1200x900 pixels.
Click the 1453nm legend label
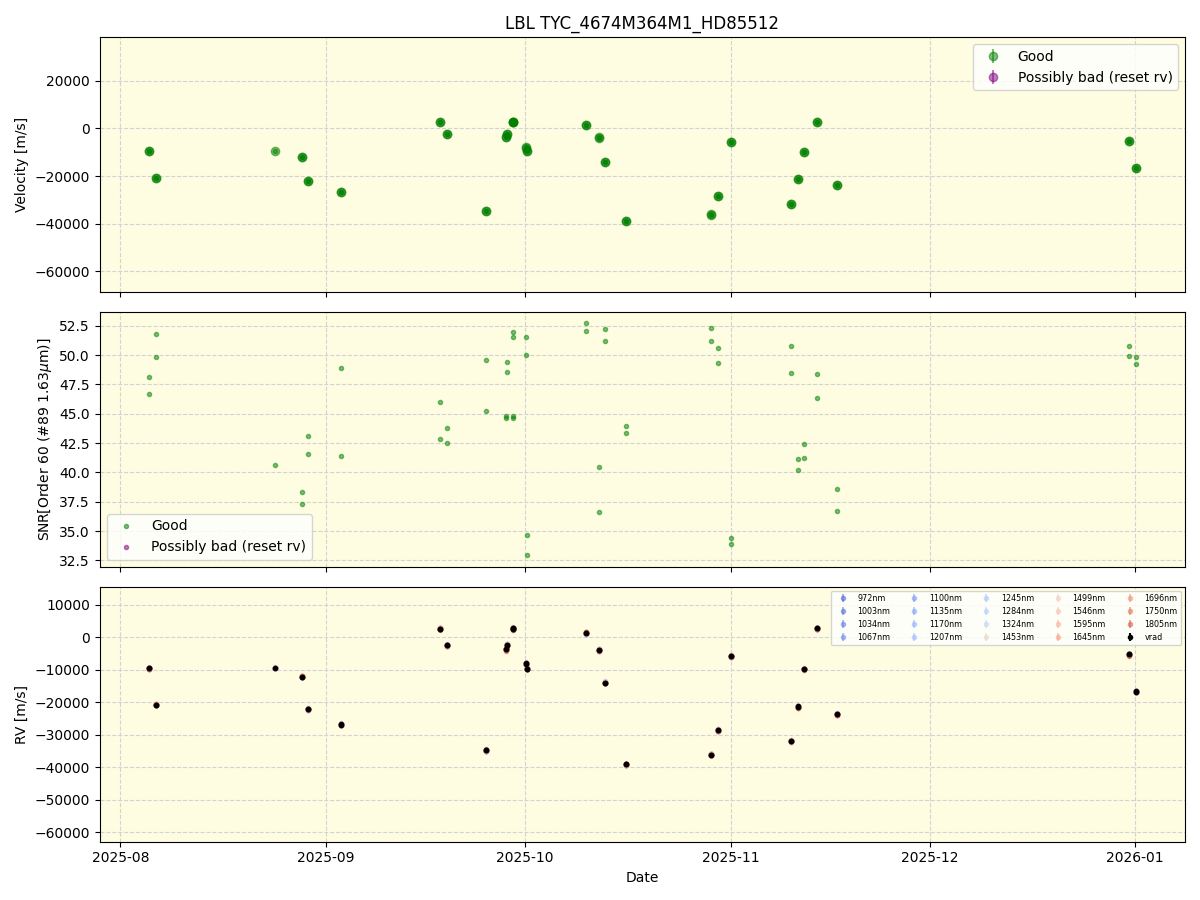click(1018, 637)
